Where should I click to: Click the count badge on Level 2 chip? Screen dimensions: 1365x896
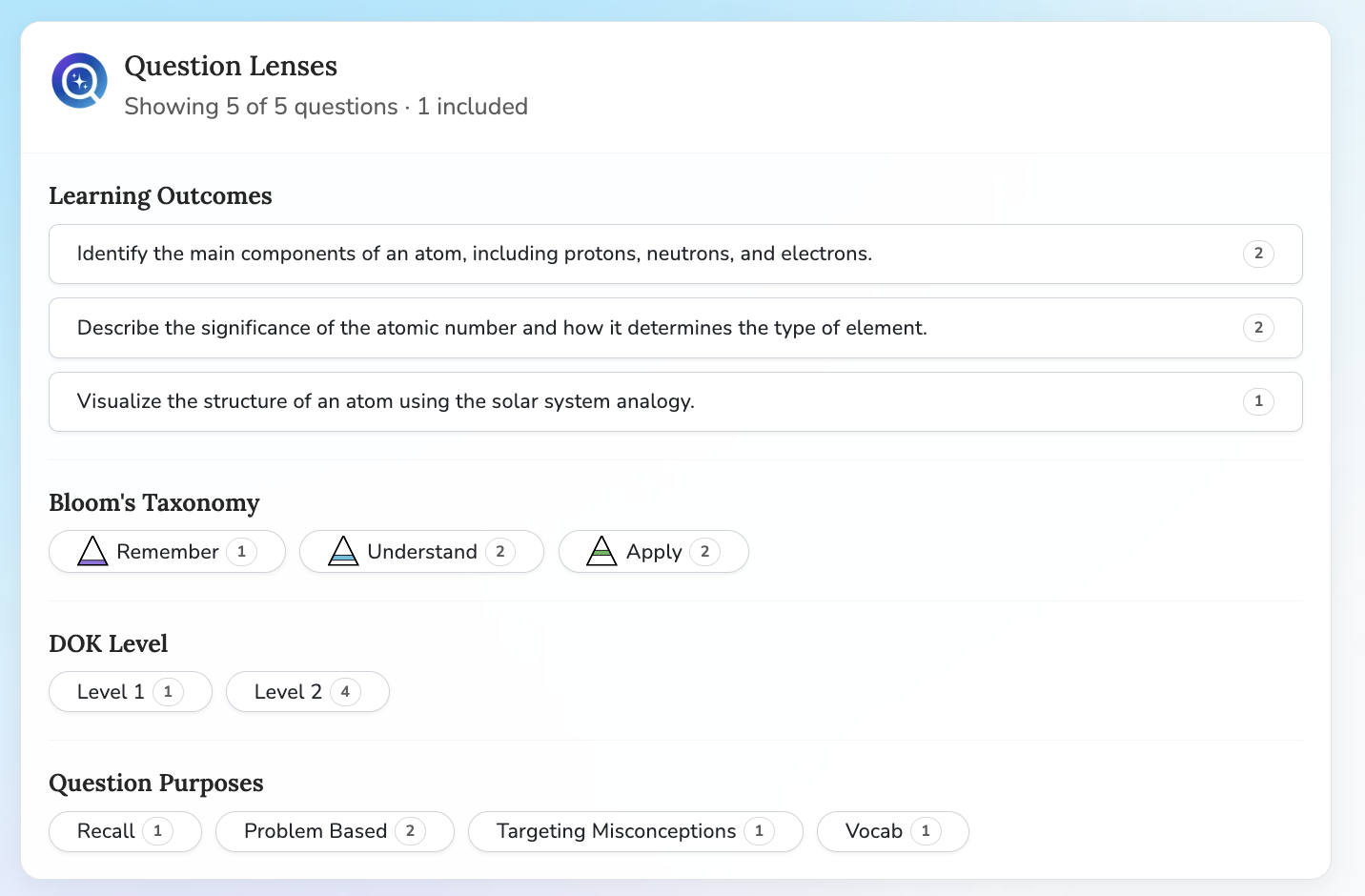[345, 692]
